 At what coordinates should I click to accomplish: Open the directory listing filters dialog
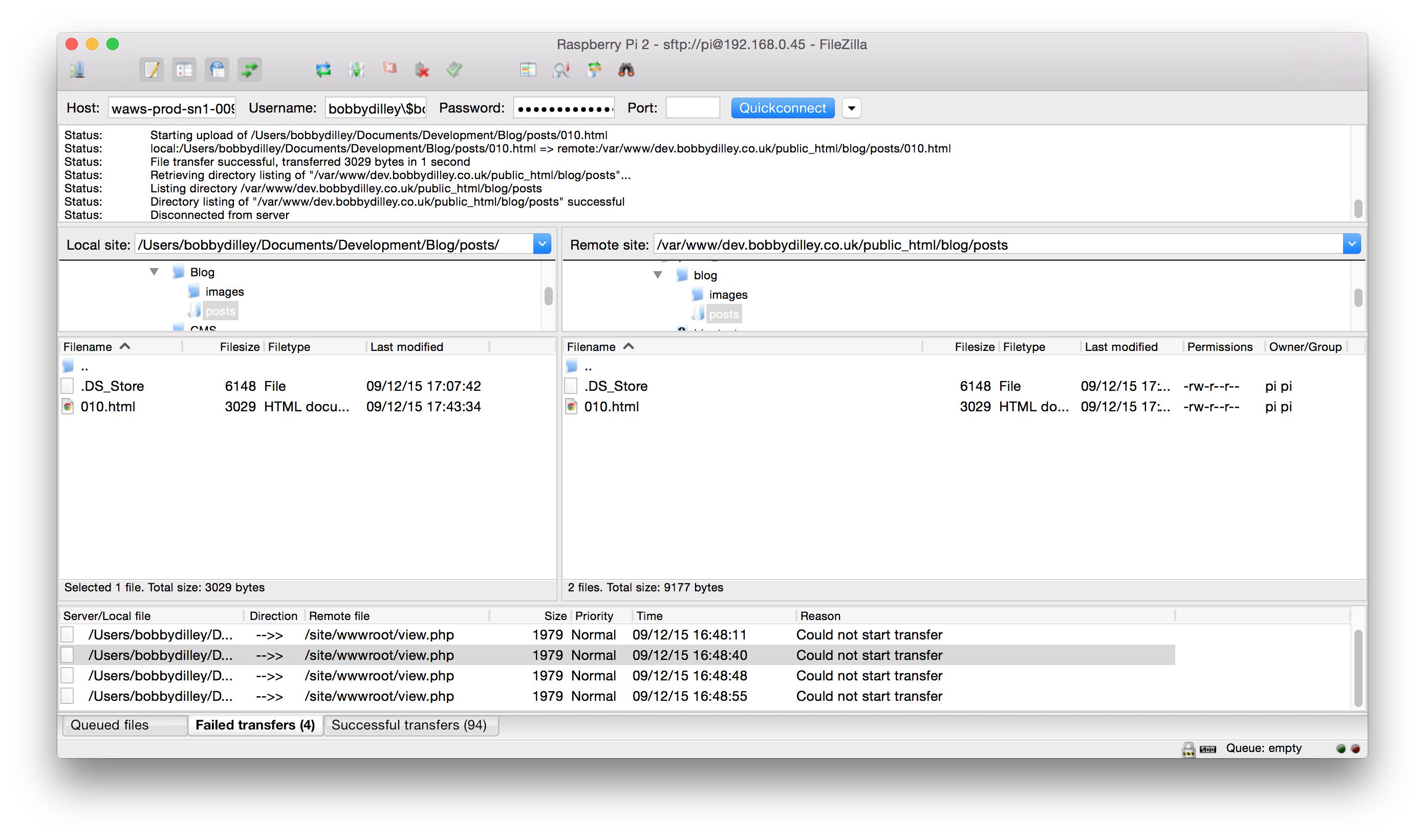(x=528, y=70)
